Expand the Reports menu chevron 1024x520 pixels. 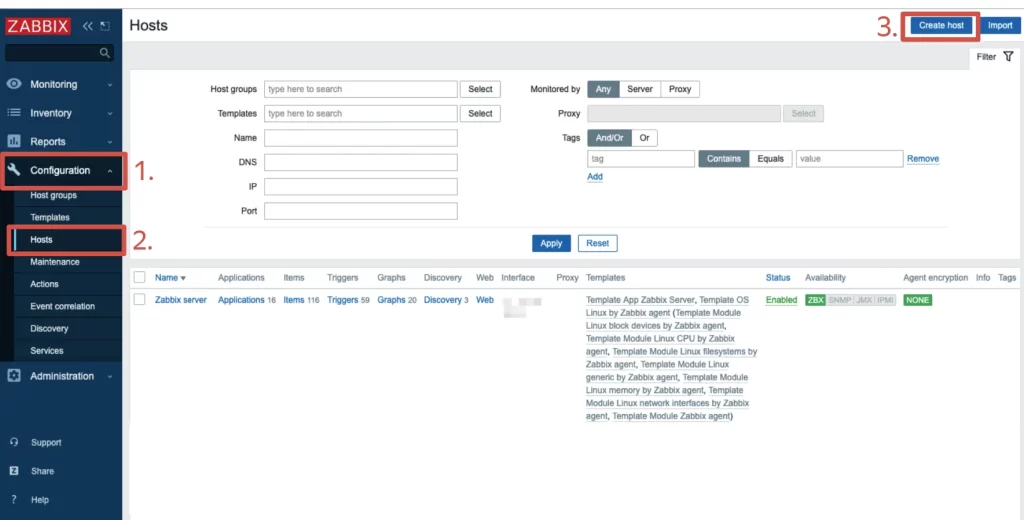(x=110, y=142)
